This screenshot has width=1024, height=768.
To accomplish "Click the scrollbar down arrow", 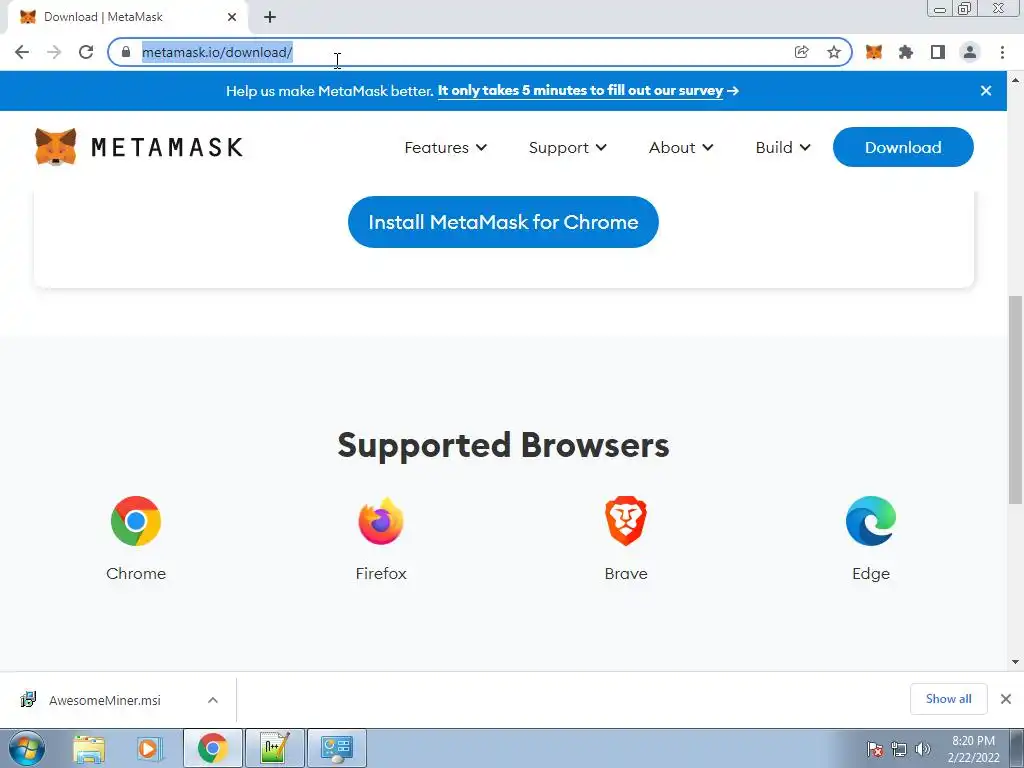I will point(1015,662).
